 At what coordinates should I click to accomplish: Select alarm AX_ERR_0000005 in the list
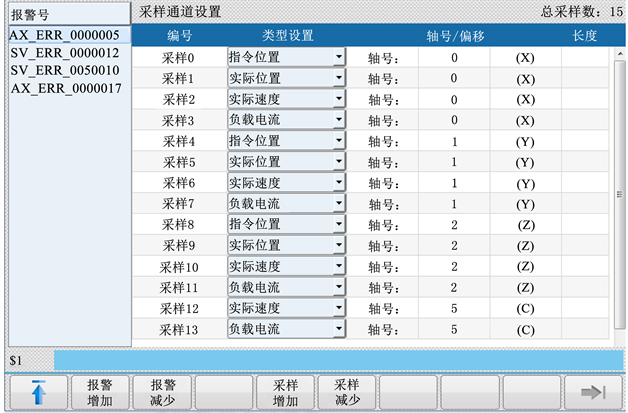pyautogui.click(x=66, y=34)
